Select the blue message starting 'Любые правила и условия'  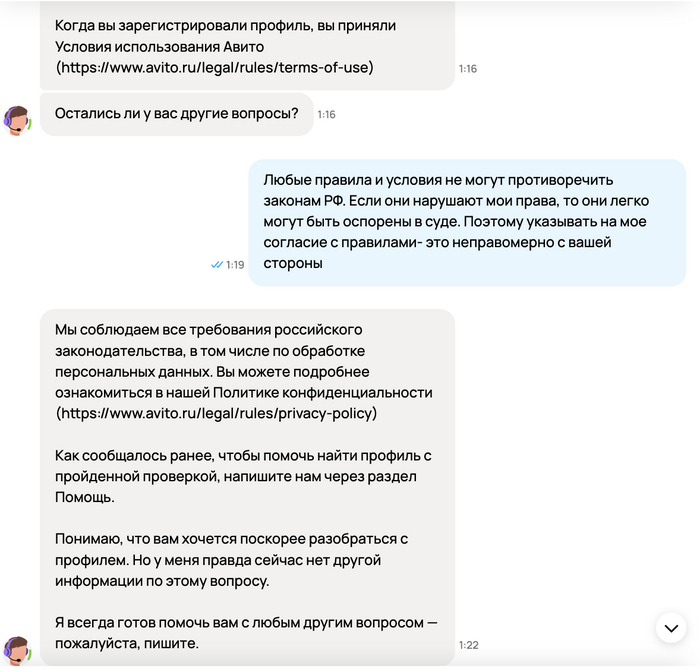(x=467, y=222)
